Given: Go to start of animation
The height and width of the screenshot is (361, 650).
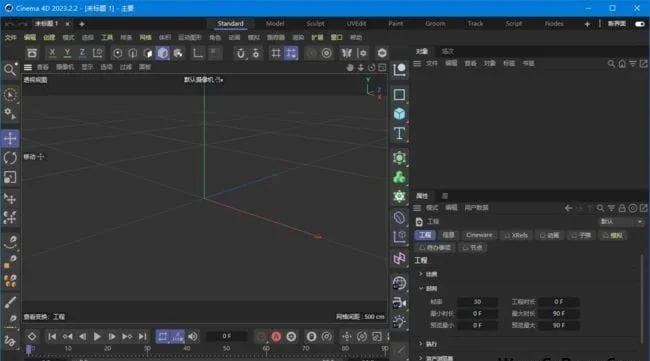Looking at the screenshot, I should [x=52, y=337].
